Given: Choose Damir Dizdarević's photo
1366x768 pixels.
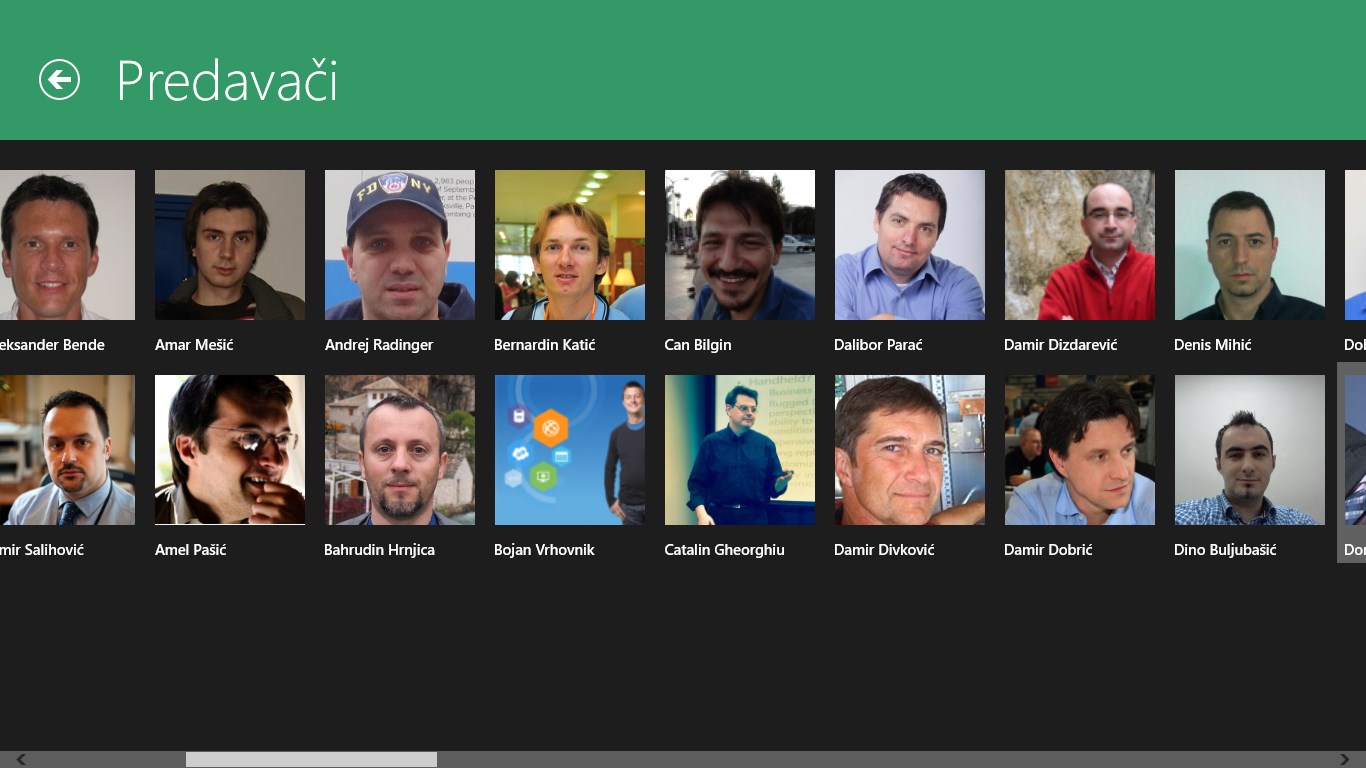Looking at the screenshot, I should pyautogui.click(x=1080, y=245).
